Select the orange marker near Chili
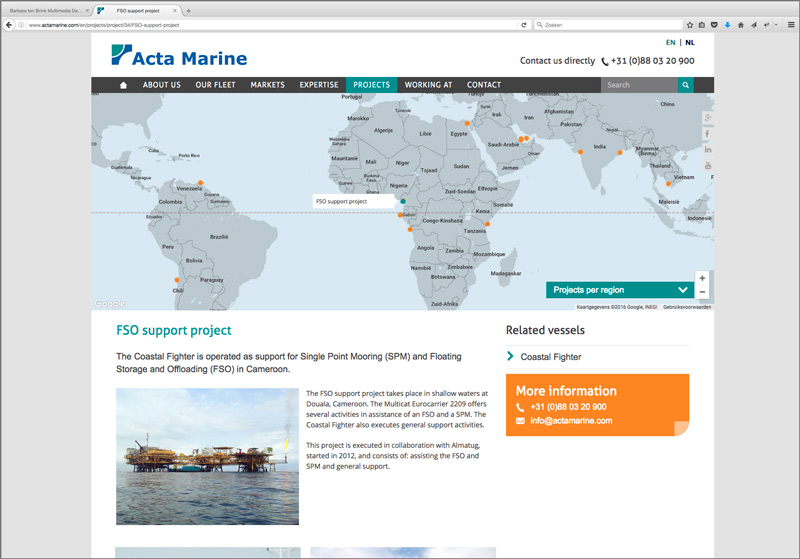The image size is (800, 559). (x=177, y=280)
